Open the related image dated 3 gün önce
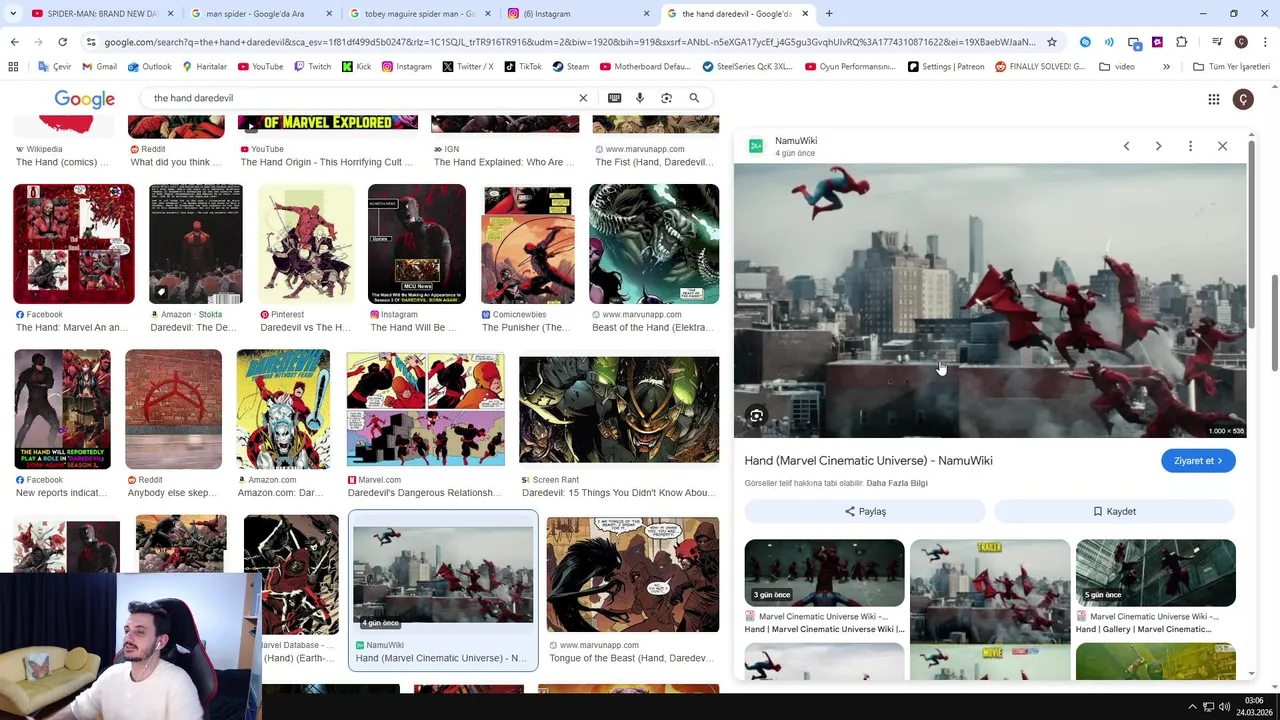1280x720 pixels. pos(824,573)
